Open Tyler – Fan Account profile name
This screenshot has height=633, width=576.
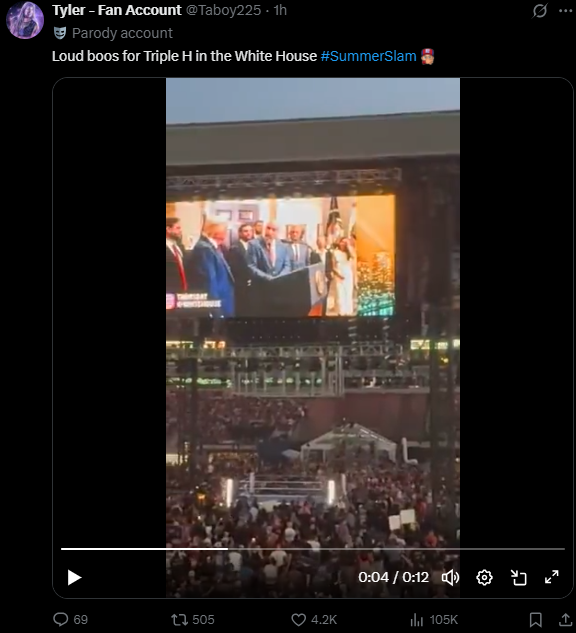pyautogui.click(x=117, y=10)
